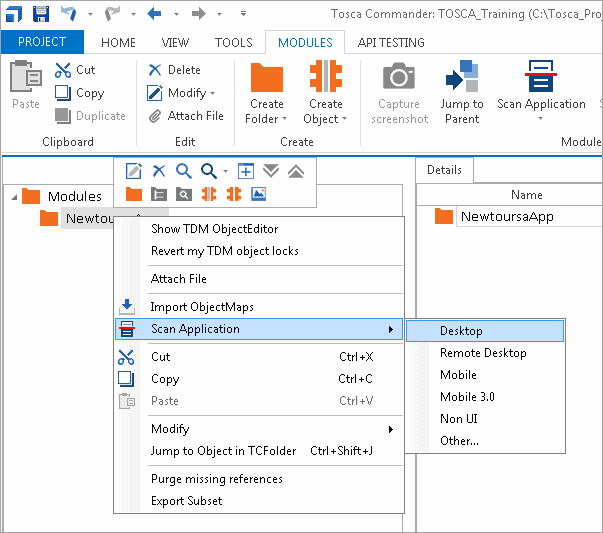The image size is (603, 533).
Task: Click the plain orange module icon
Action: (234, 194)
